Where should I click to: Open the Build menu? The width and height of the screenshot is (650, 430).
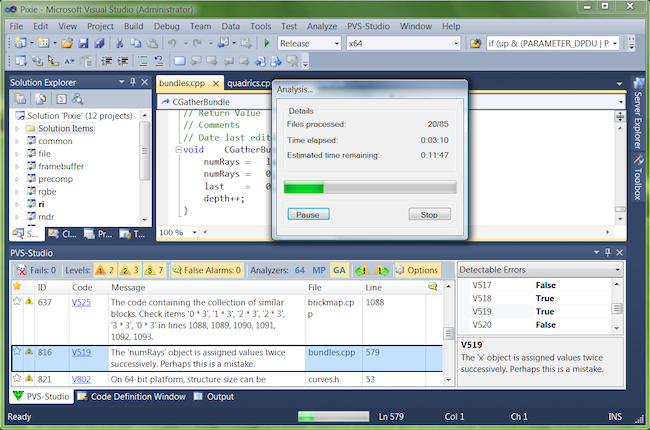133,26
